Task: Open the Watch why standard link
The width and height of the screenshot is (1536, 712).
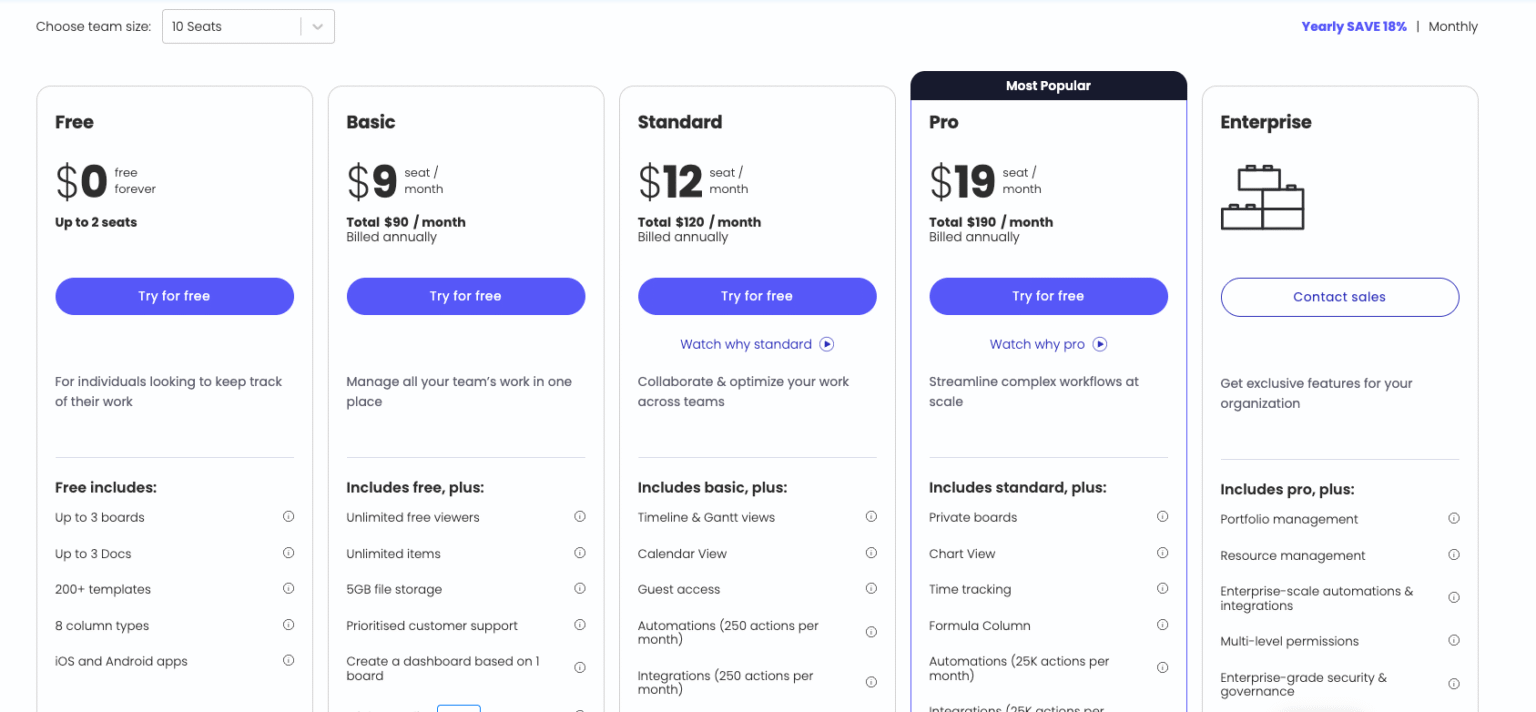Action: [746, 344]
